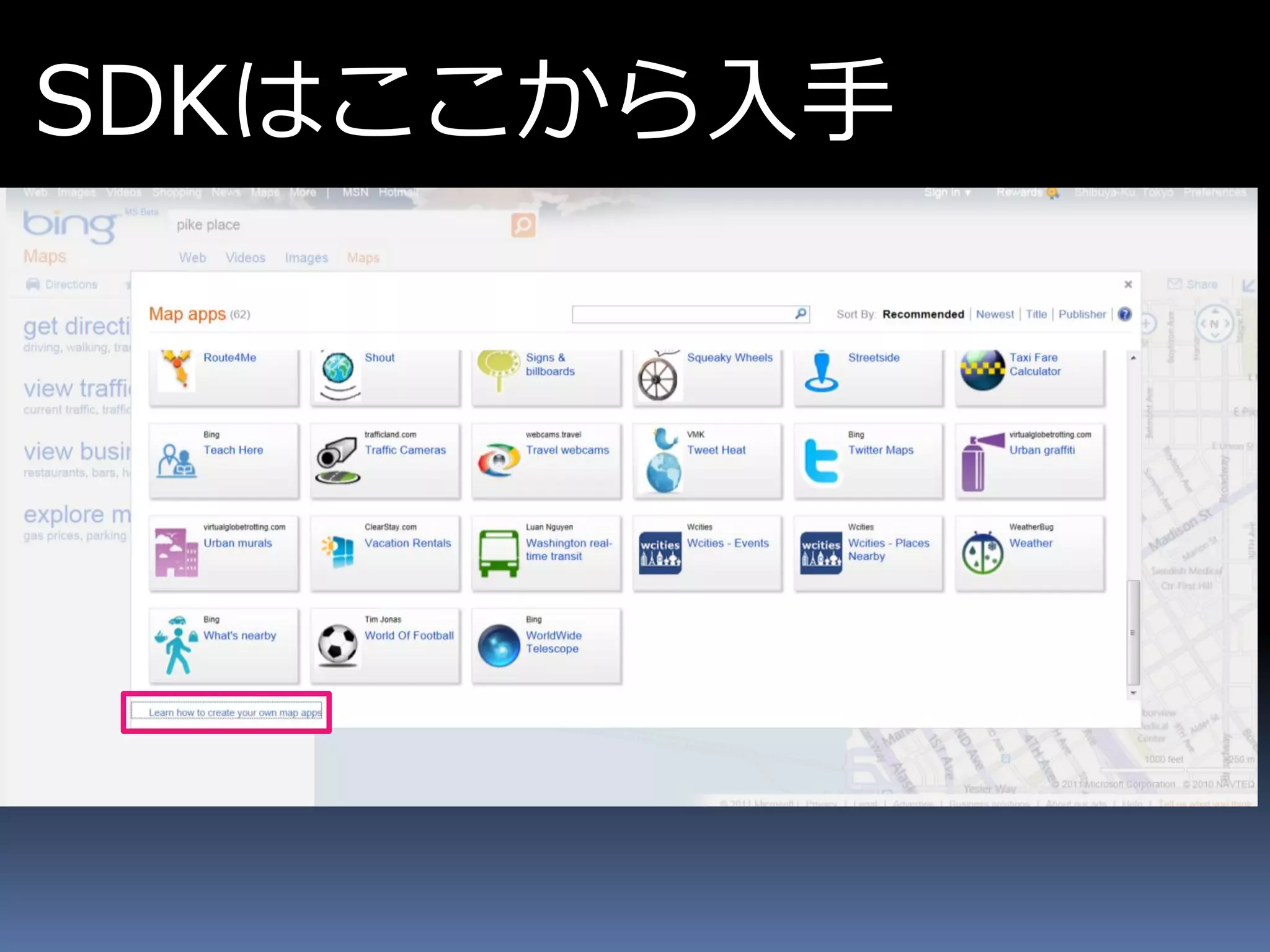Open the help question mark icon
This screenshot has height=952, width=1270.
(x=1124, y=314)
